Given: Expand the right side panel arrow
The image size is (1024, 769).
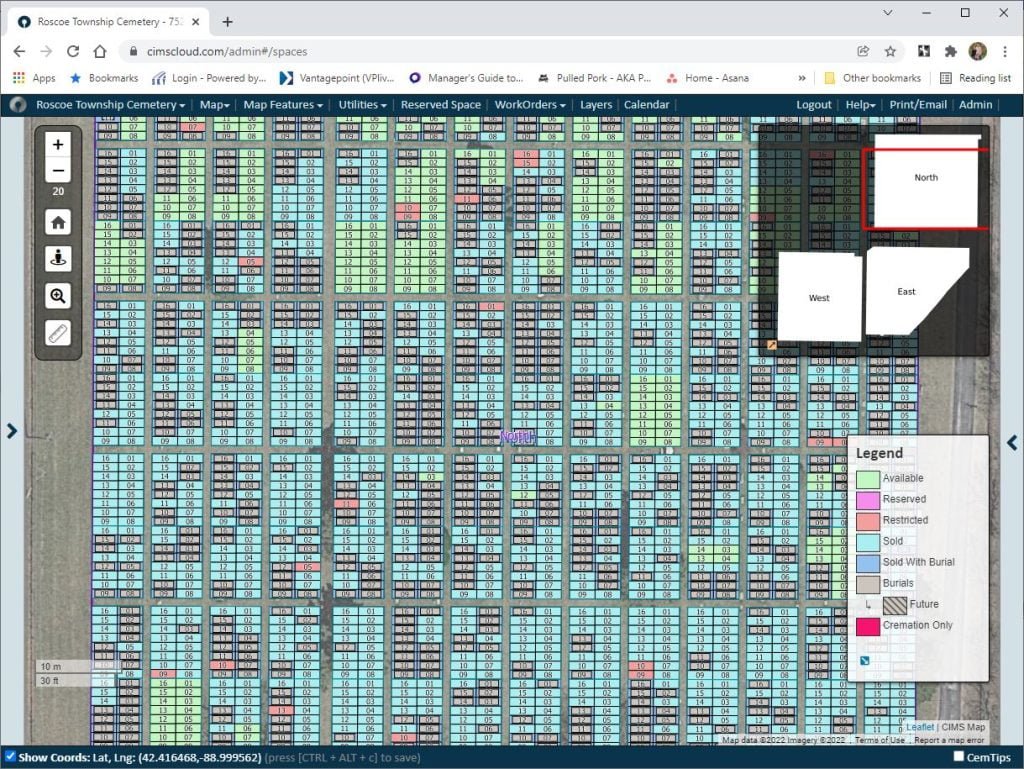Looking at the screenshot, I should [x=1012, y=443].
